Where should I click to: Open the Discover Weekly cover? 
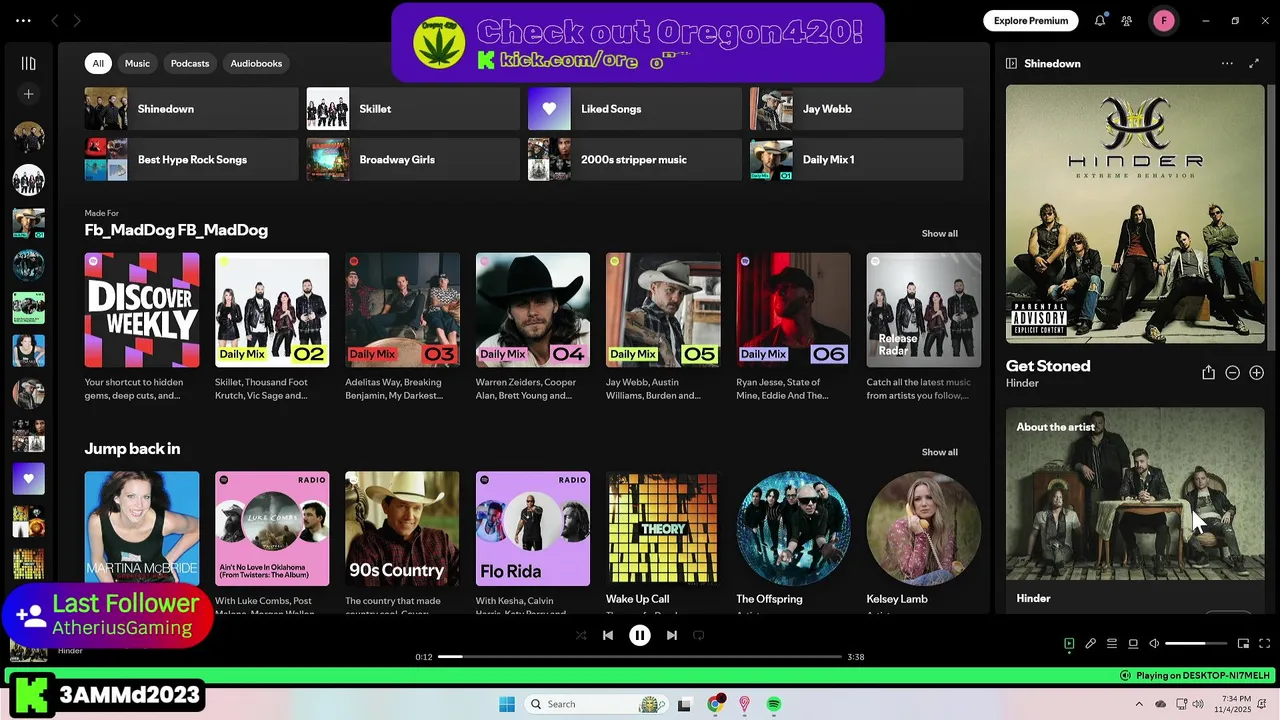142,310
